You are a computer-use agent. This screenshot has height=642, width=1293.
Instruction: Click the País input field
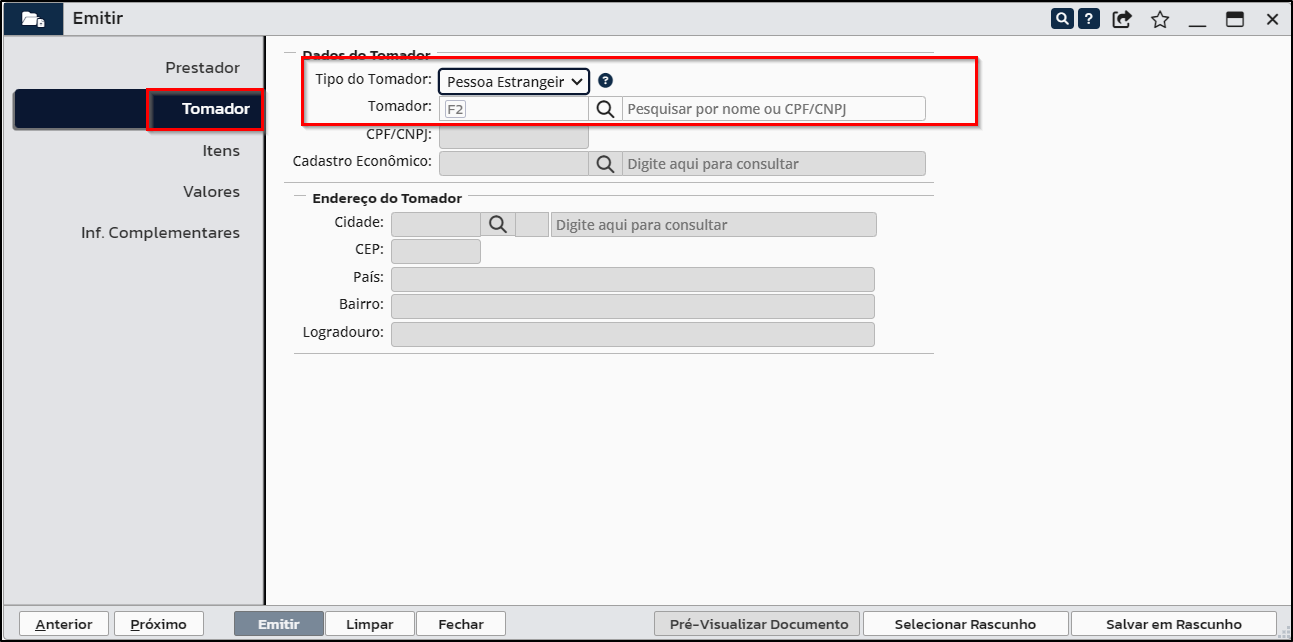tap(633, 279)
